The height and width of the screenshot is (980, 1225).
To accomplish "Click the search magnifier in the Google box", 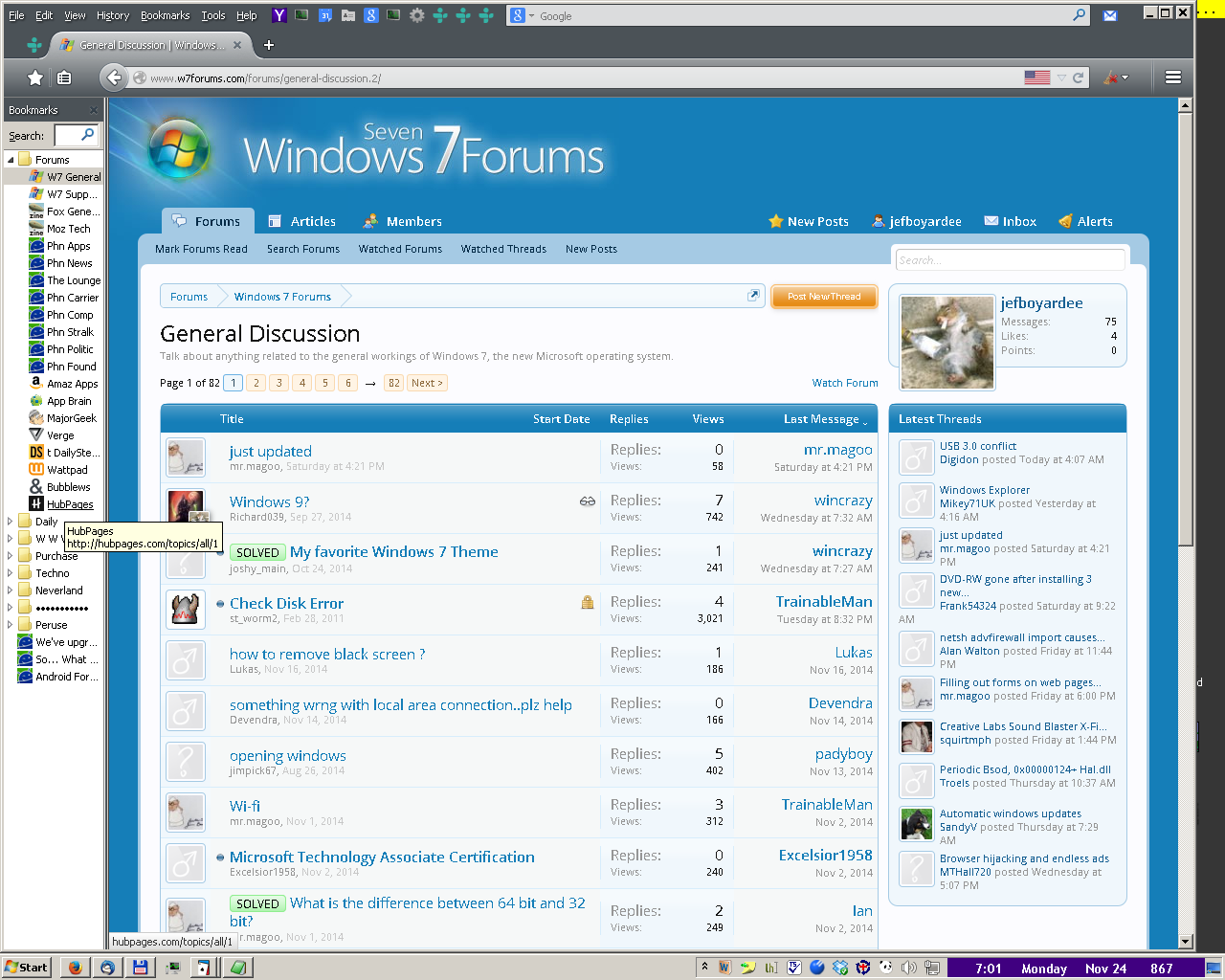I will pyautogui.click(x=1080, y=15).
